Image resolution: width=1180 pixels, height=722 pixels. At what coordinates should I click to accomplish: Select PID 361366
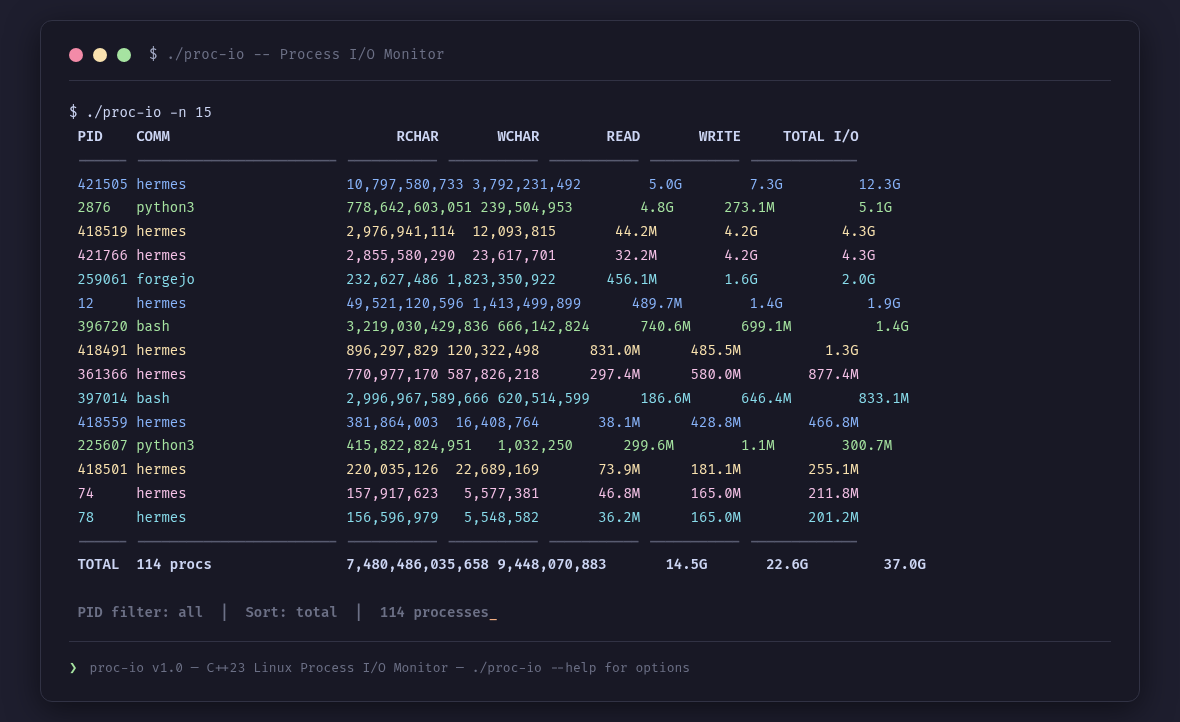[x=102, y=374]
